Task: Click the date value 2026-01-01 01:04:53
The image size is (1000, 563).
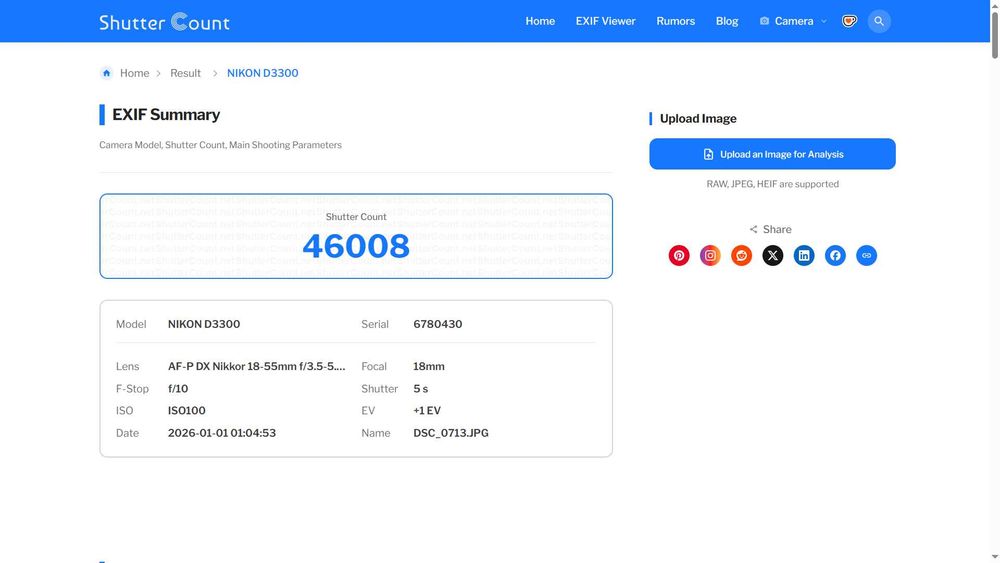Action: click(222, 433)
